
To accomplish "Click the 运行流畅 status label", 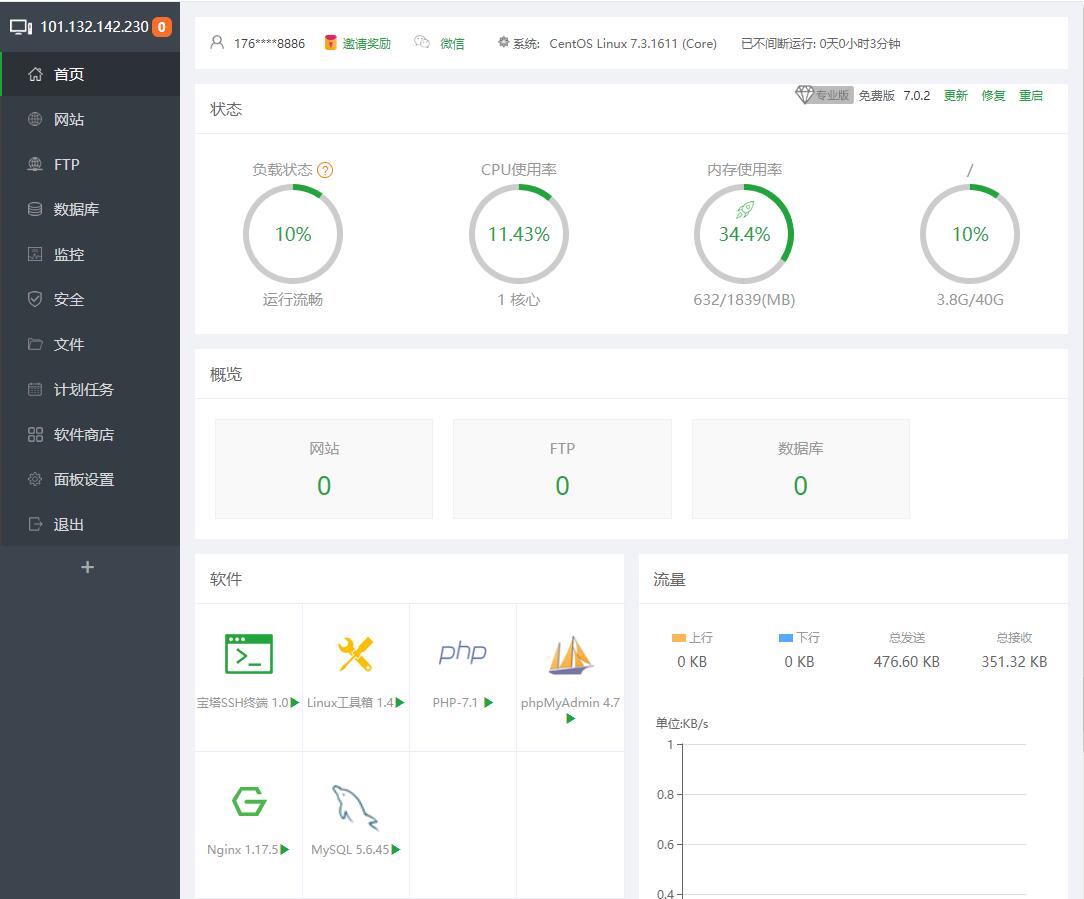I will (292, 299).
